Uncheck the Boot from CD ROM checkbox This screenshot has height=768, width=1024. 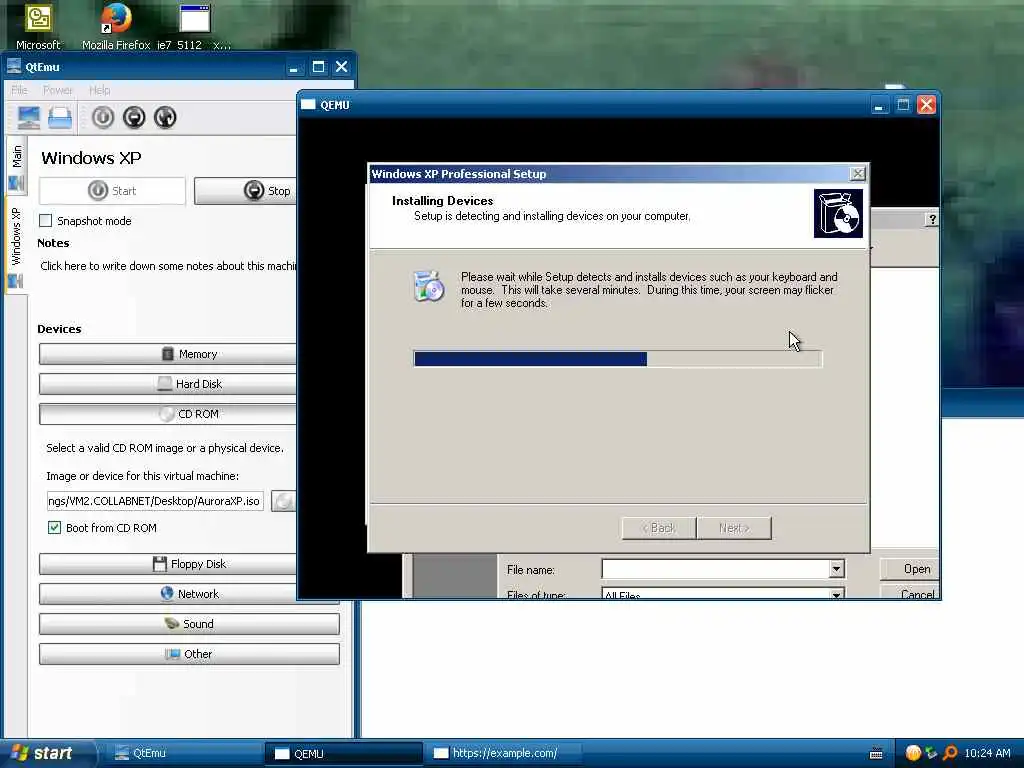[x=54, y=528]
